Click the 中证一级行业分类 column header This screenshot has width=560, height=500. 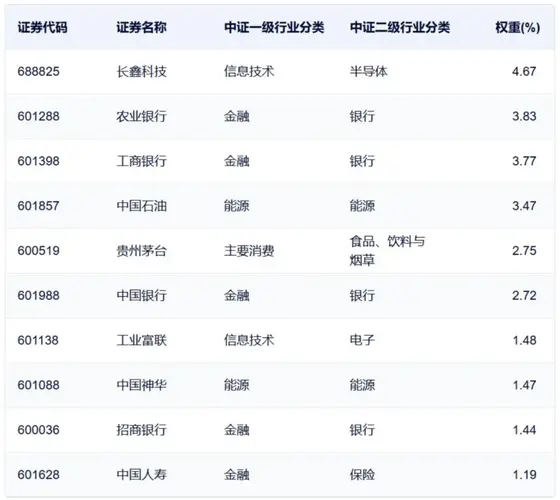point(274,28)
